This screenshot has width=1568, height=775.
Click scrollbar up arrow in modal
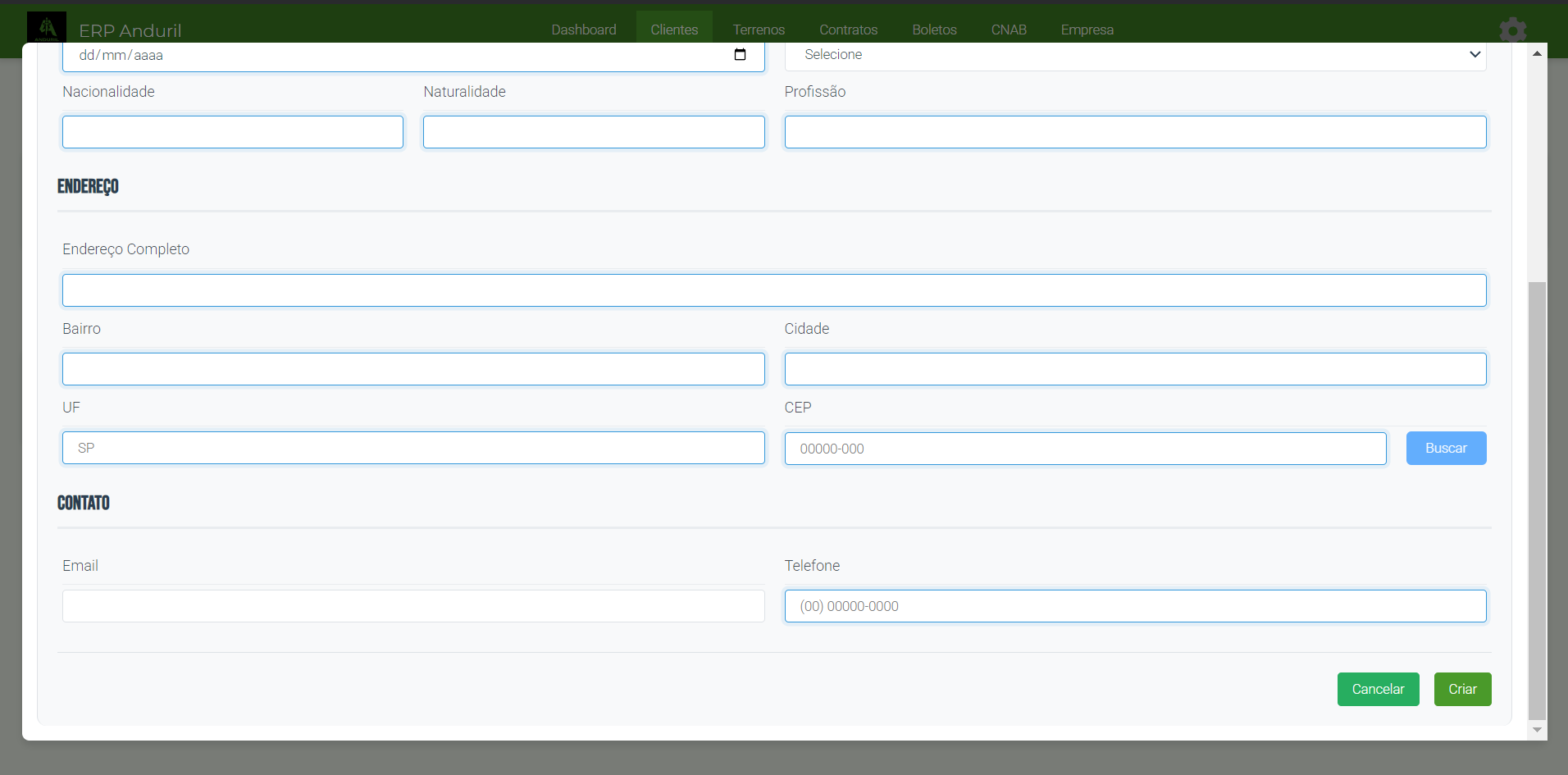point(1537,53)
